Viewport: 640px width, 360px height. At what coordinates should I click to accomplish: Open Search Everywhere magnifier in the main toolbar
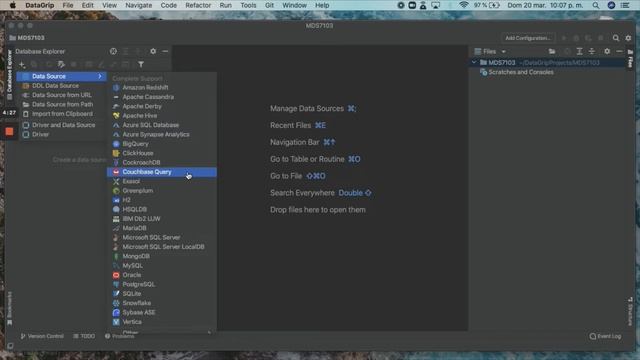pyautogui.click(x=616, y=38)
